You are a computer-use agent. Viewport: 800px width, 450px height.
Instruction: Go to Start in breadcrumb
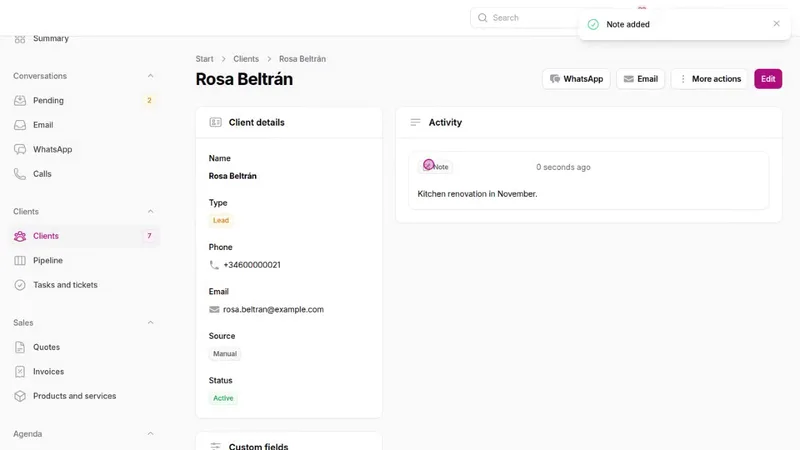204,59
